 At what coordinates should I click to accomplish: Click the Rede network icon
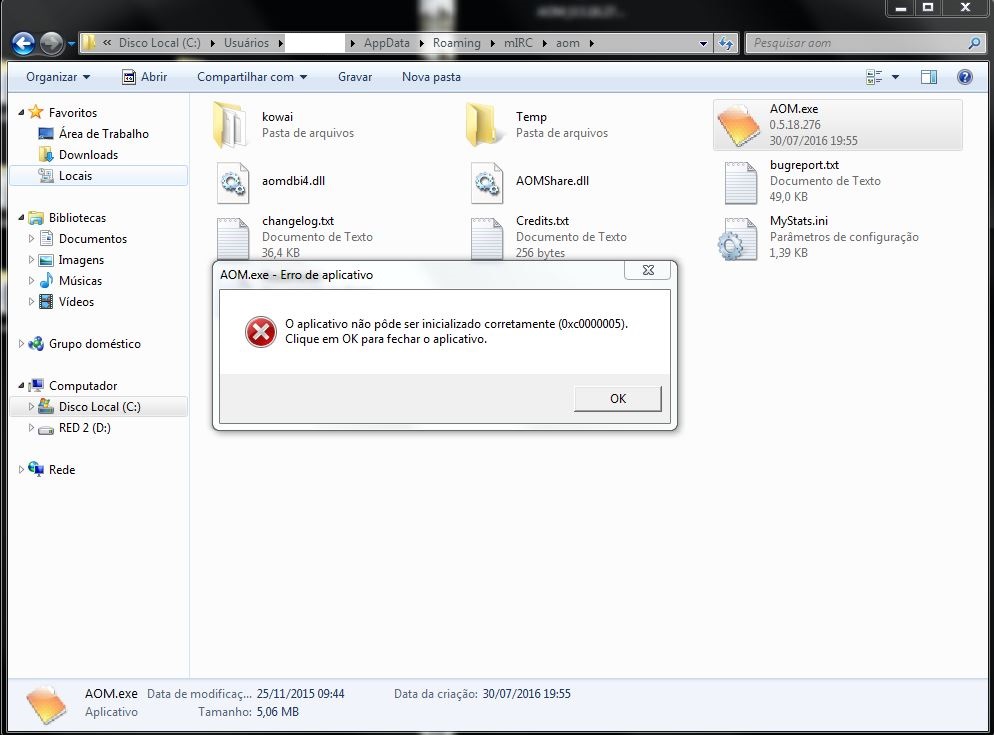point(36,469)
